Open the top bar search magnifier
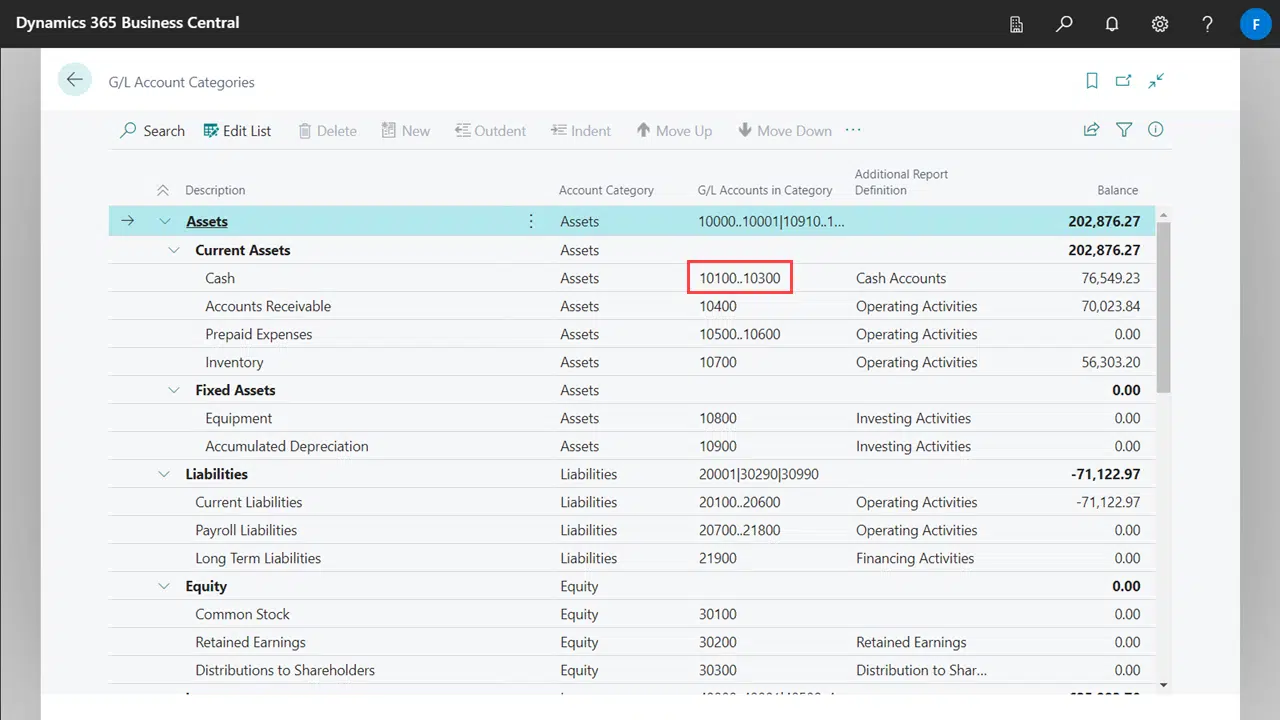This screenshot has height=720, width=1280. [x=1064, y=24]
